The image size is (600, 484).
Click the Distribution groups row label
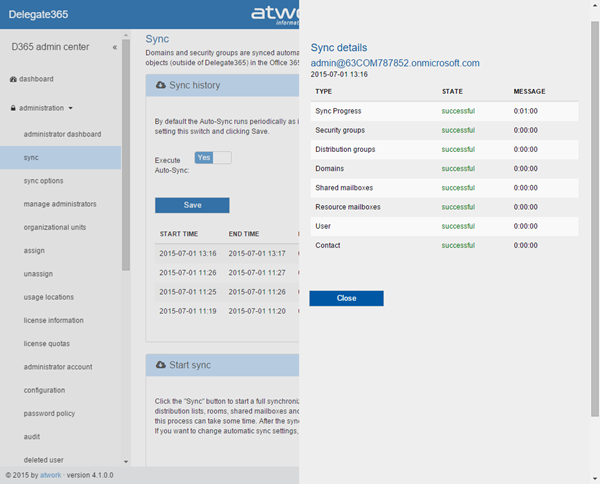pos(345,149)
